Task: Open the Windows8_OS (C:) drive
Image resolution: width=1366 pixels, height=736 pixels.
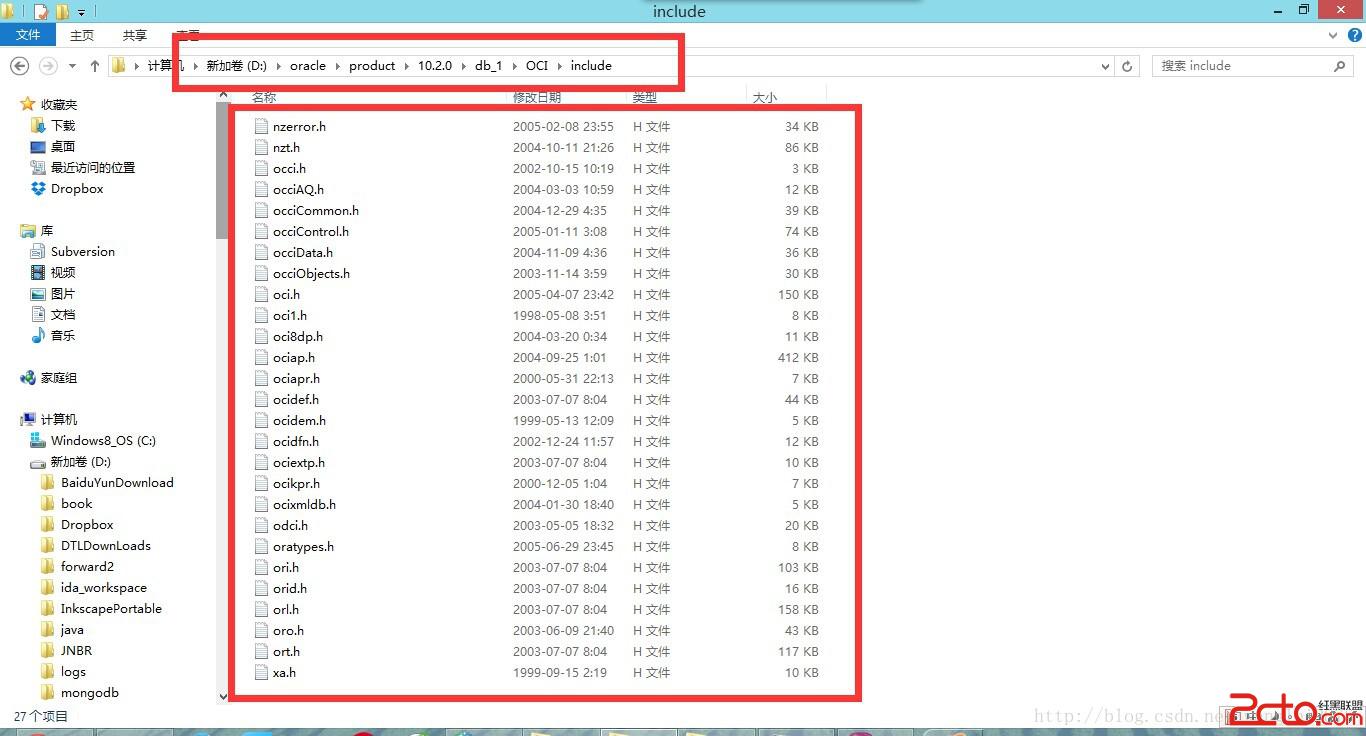Action: click(103, 440)
